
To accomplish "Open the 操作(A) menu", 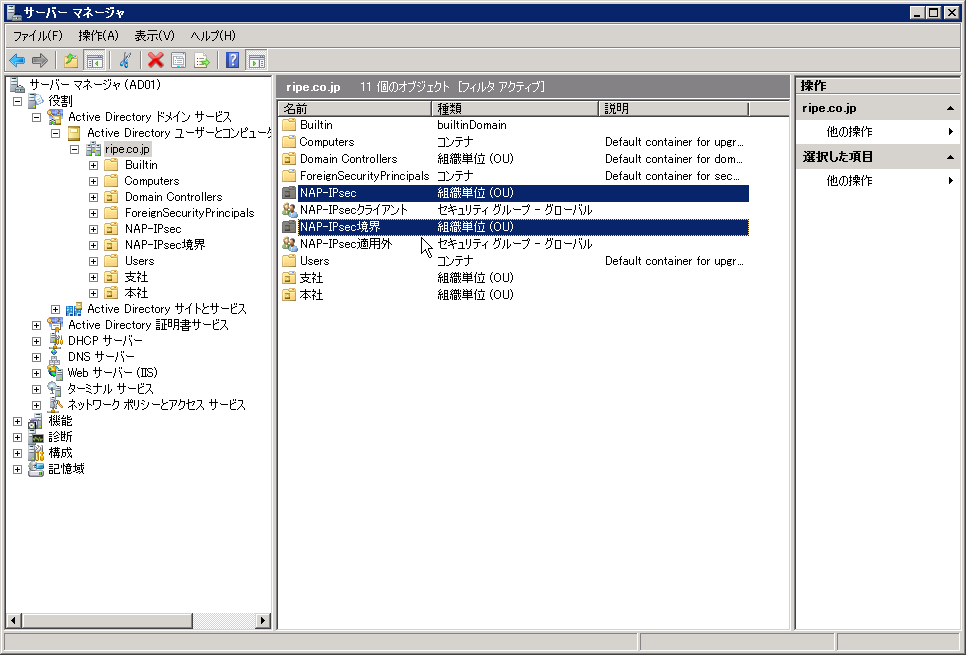I will tap(99, 36).
